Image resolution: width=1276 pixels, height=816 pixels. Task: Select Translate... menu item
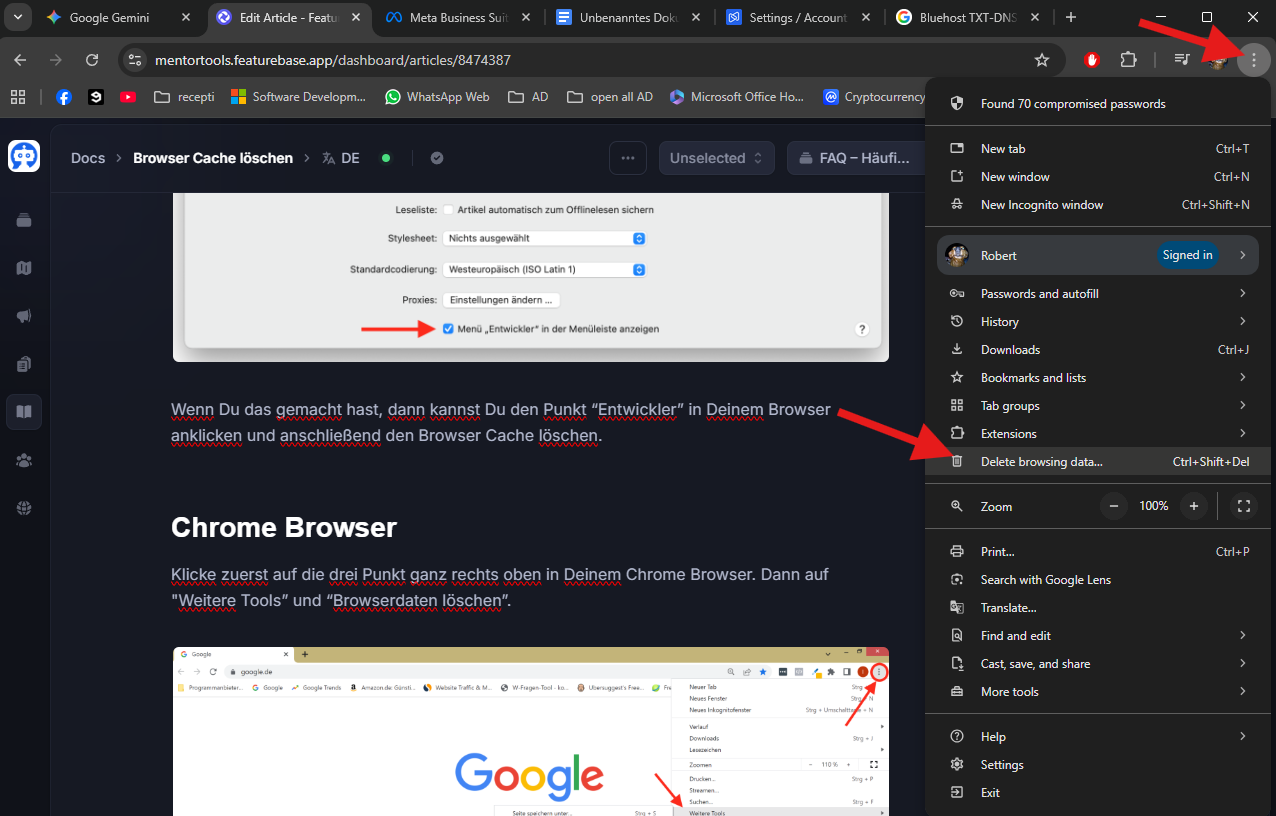point(1098,607)
